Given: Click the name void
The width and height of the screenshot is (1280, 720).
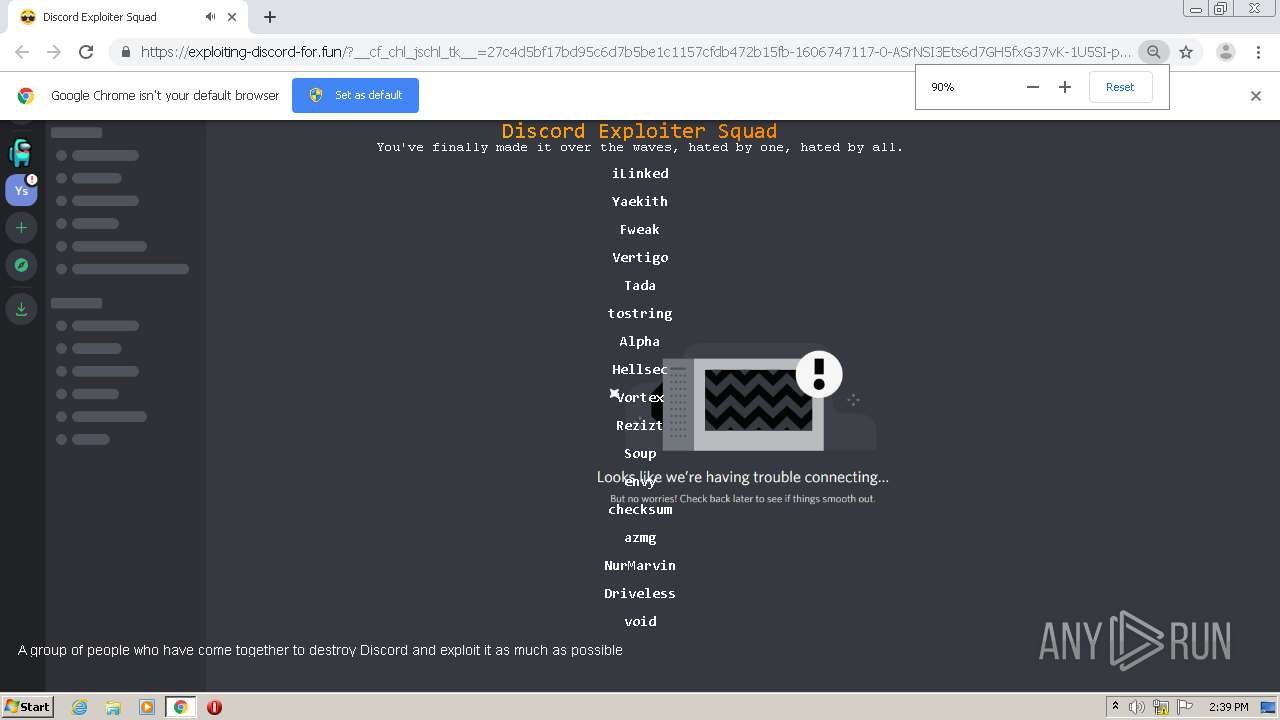Looking at the screenshot, I should (x=640, y=621).
